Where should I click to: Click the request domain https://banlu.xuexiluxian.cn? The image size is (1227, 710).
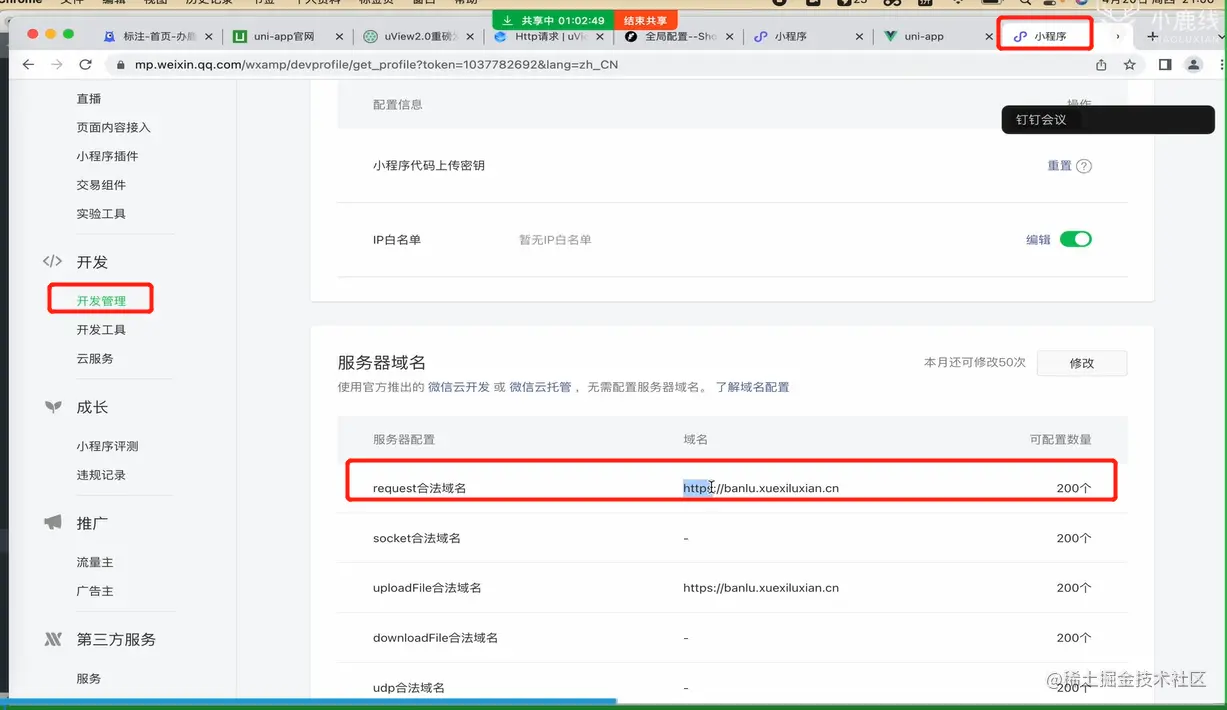tap(761, 488)
